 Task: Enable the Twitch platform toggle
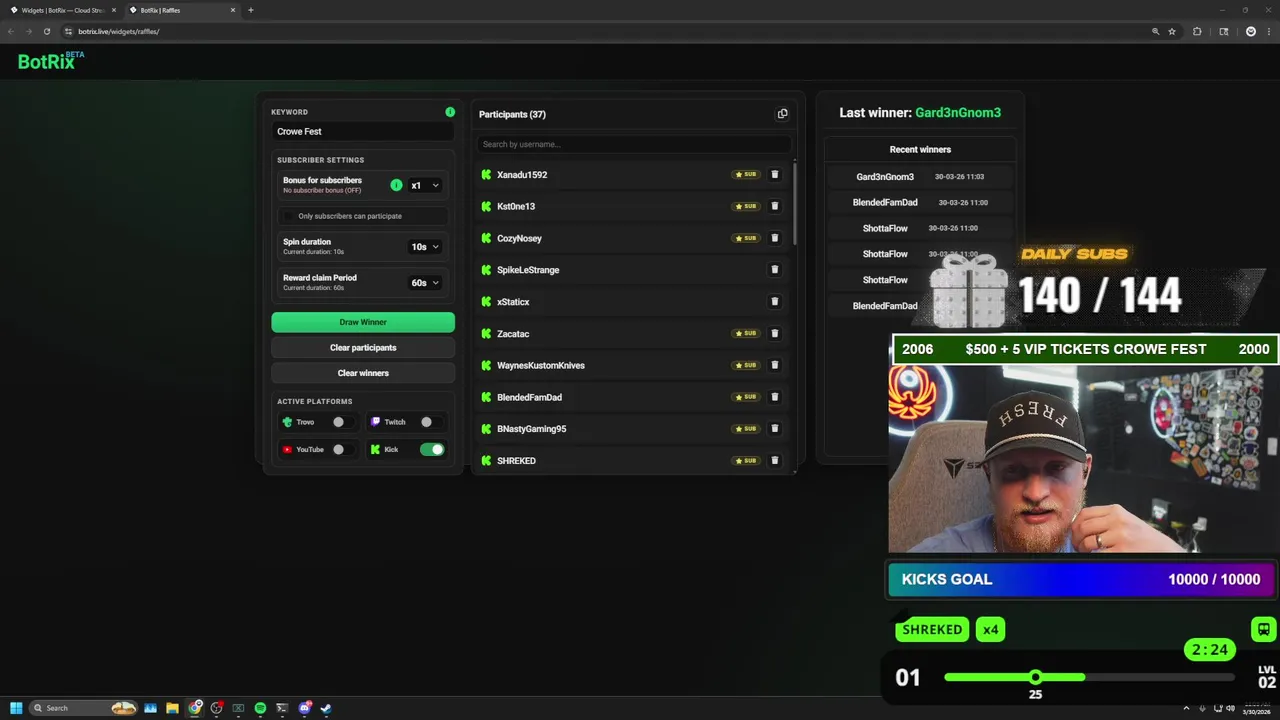click(x=431, y=422)
